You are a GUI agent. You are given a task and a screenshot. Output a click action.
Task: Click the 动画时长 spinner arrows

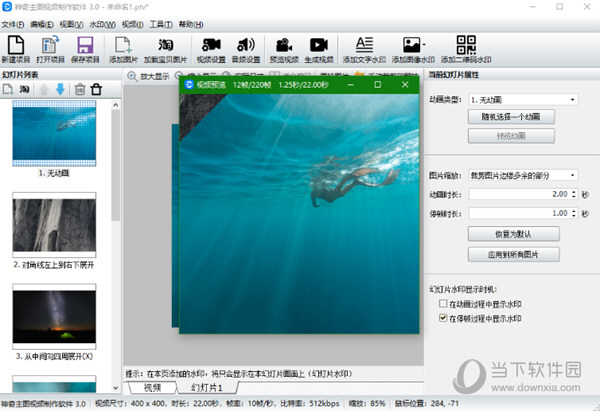tap(574, 194)
